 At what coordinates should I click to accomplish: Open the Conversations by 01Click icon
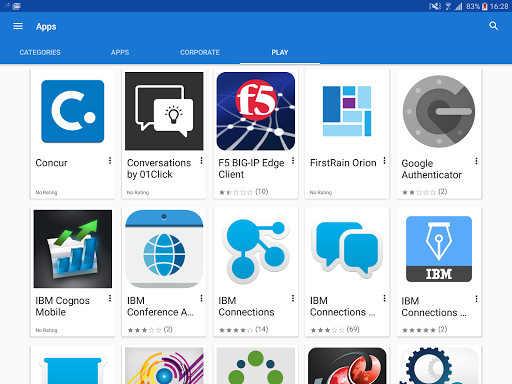pyautogui.click(x=164, y=111)
